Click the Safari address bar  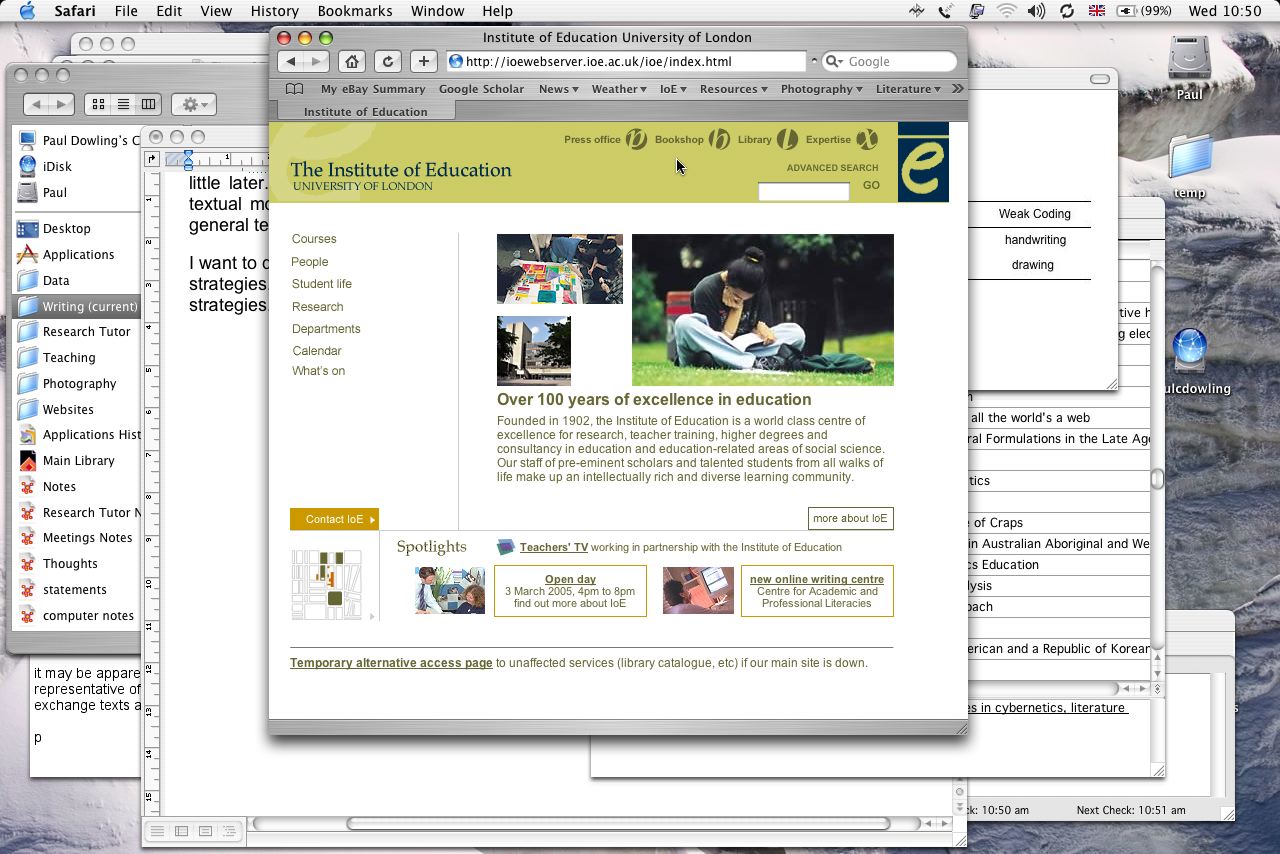coord(626,61)
